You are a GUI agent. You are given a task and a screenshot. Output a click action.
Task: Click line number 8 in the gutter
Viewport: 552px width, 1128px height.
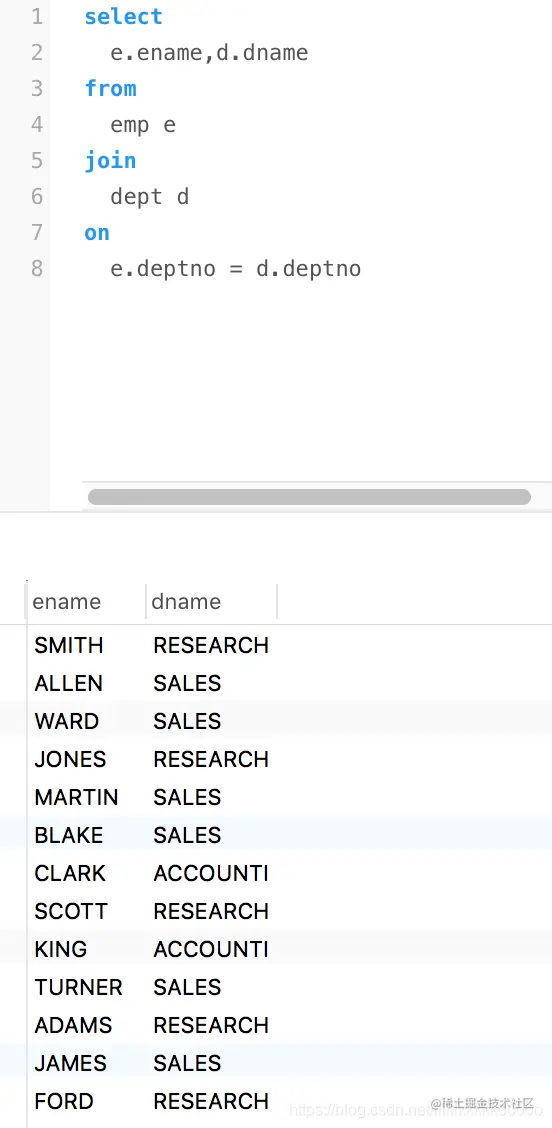[37, 268]
